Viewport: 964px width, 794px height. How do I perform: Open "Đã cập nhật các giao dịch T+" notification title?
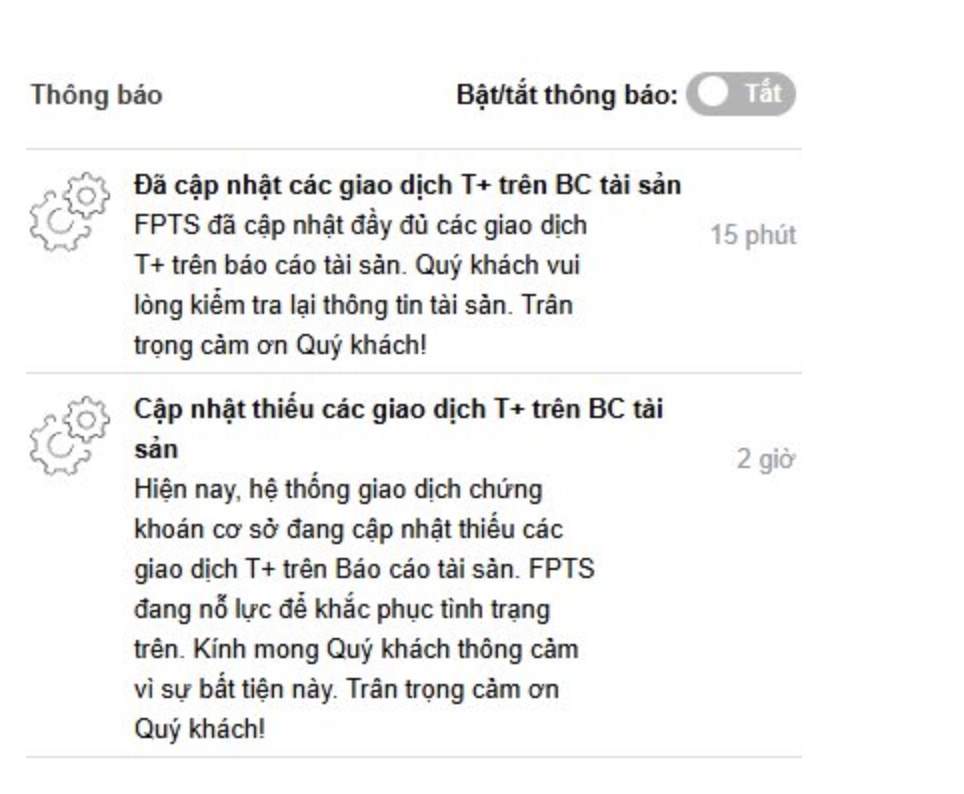click(408, 185)
